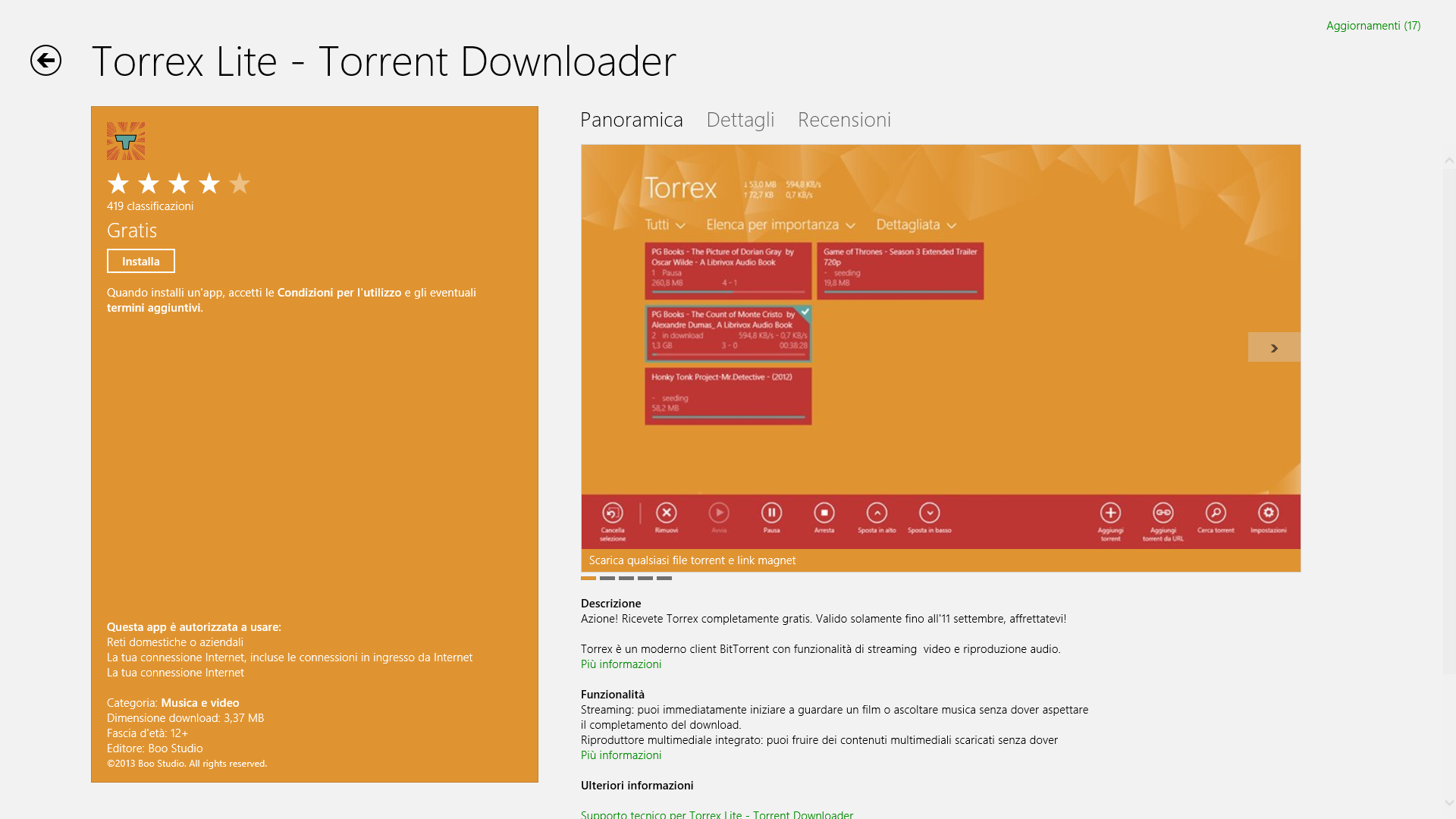Show next screenshot with right chevron
Image resolution: width=1456 pixels, height=819 pixels.
click(1274, 347)
